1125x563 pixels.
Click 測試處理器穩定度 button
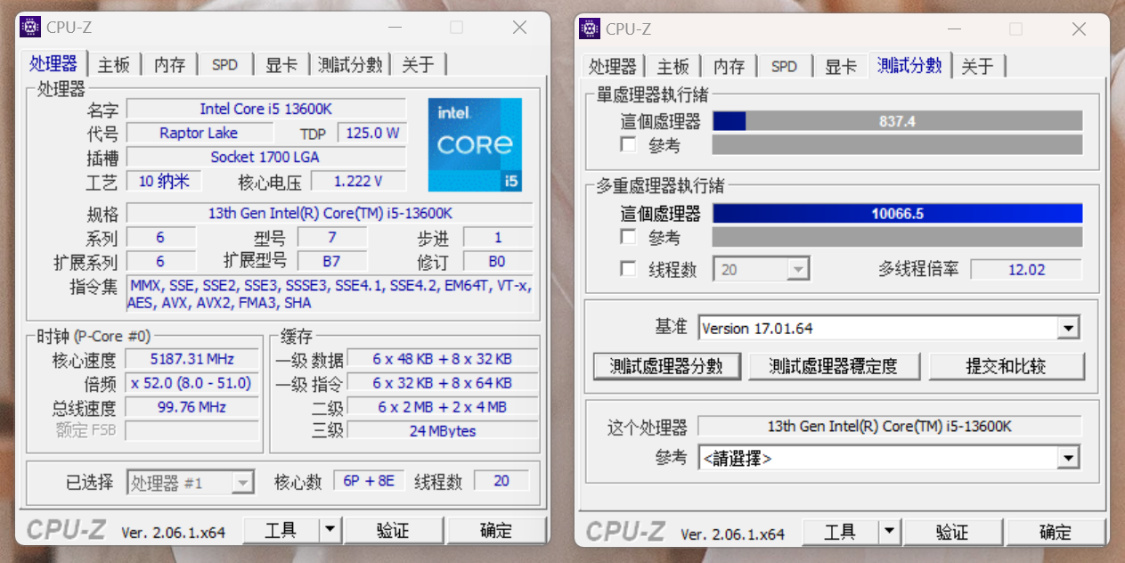click(834, 366)
